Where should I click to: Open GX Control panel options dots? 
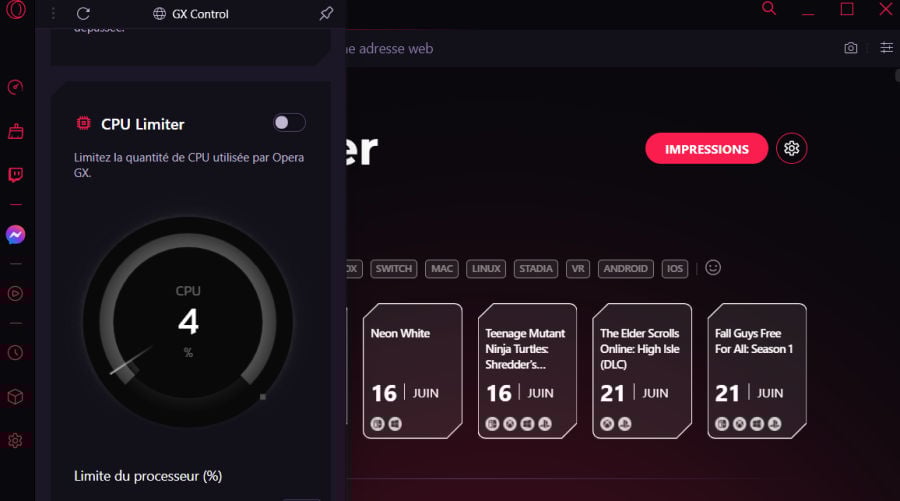[53, 13]
